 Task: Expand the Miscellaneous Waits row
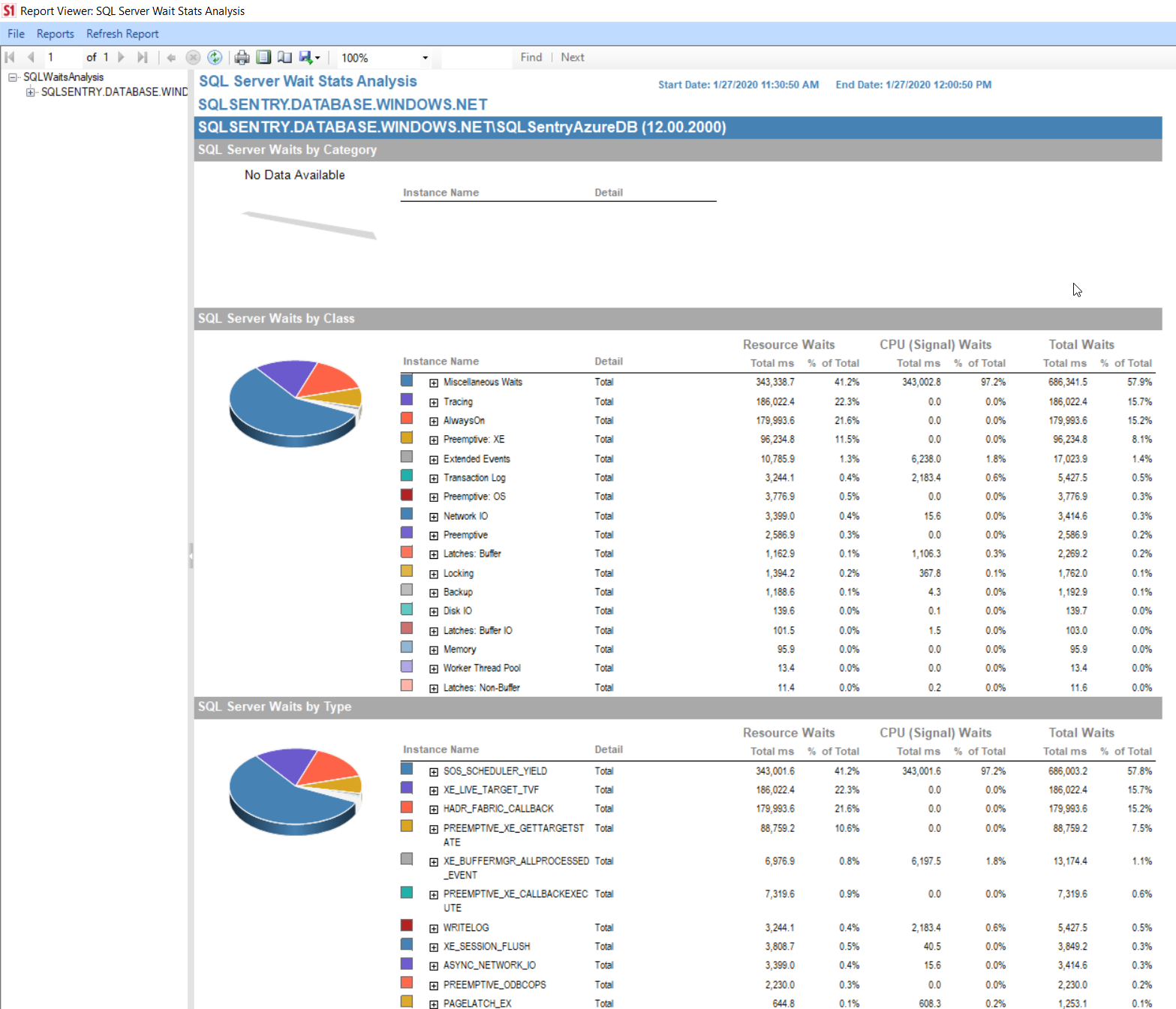point(434,382)
